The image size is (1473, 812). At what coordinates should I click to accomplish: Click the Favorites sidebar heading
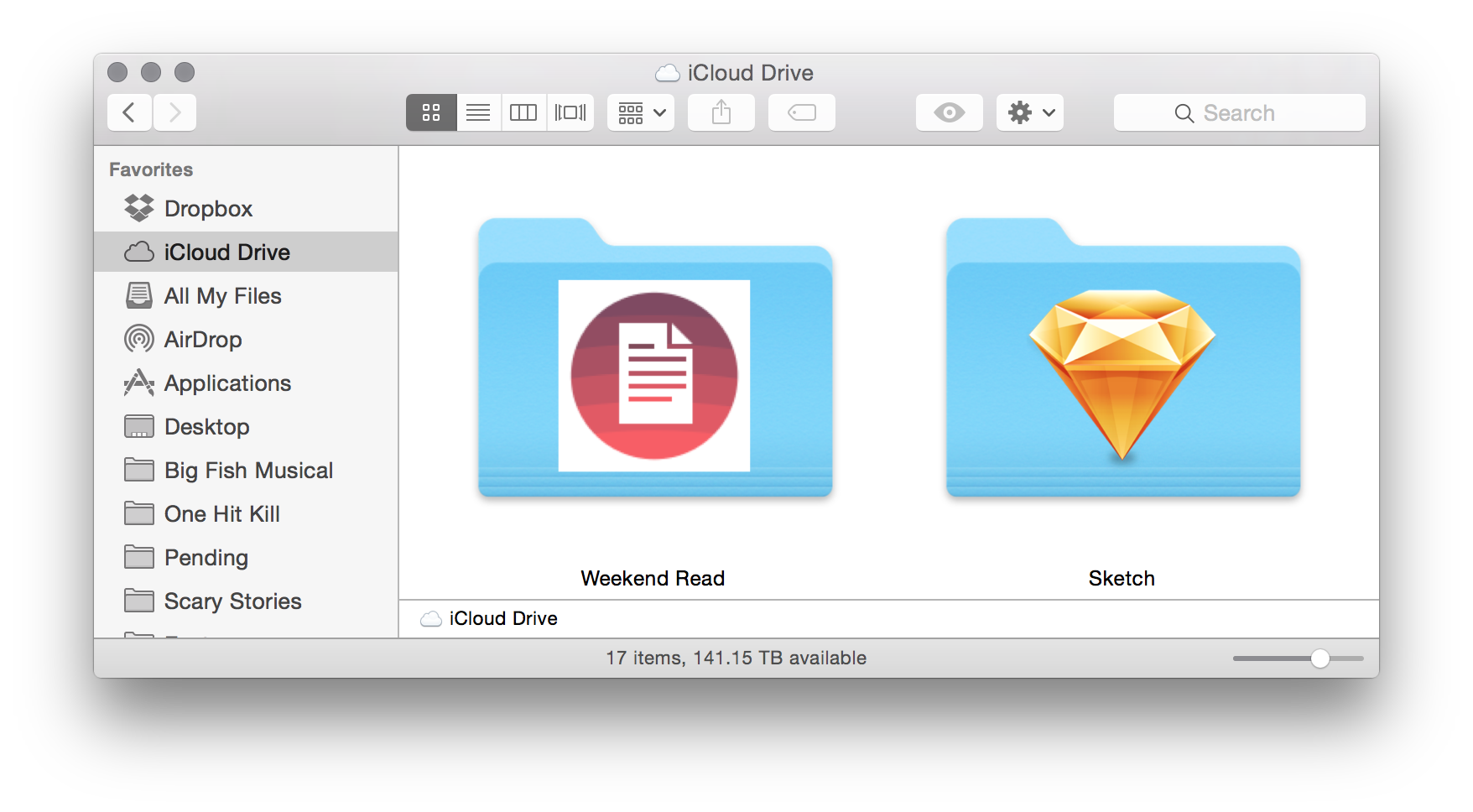tap(151, 169)
